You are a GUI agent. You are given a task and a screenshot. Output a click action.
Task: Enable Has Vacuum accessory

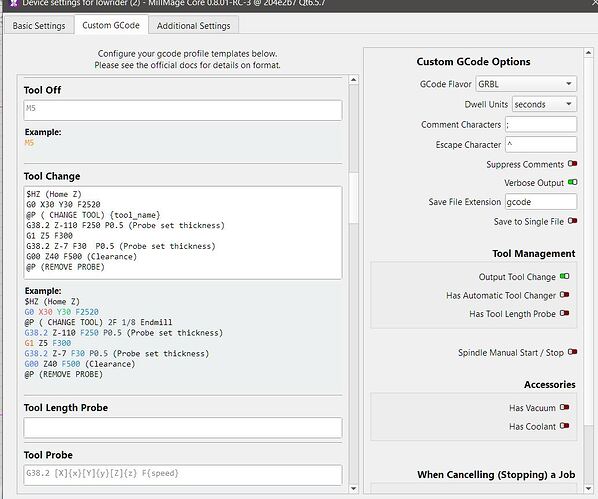(564, 407)
